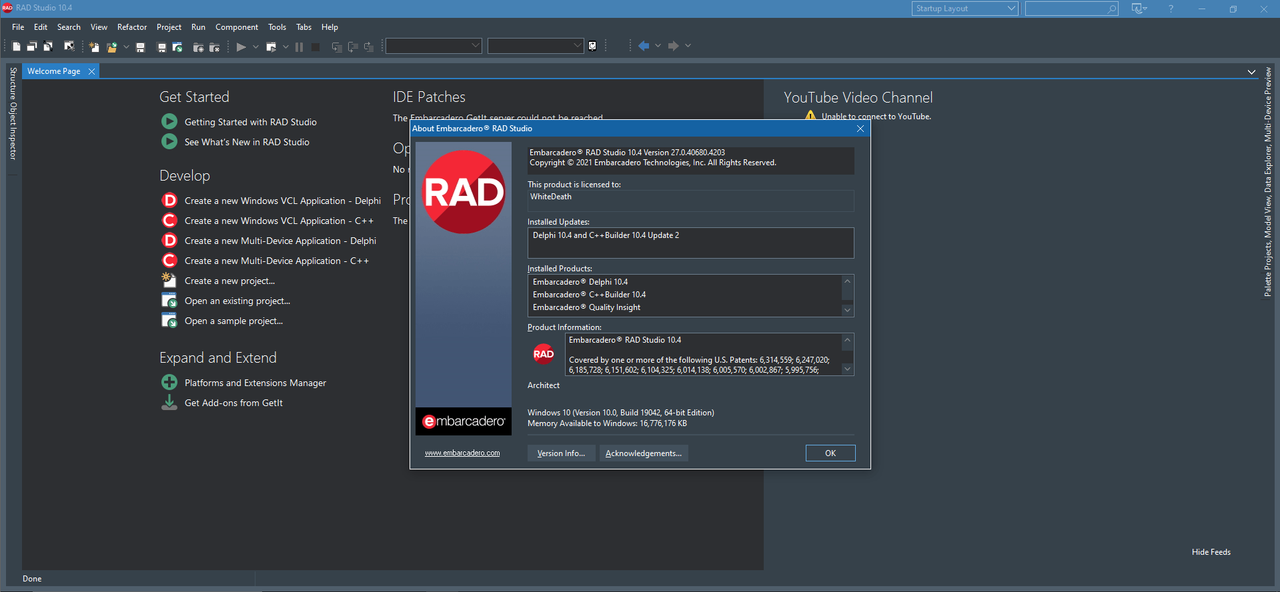Image resolution: width=1280 pixels, height=592 pixels.
Task: Click the Help question mark in the title bar
Action: pyautogui.click(x=1171, y=9)
